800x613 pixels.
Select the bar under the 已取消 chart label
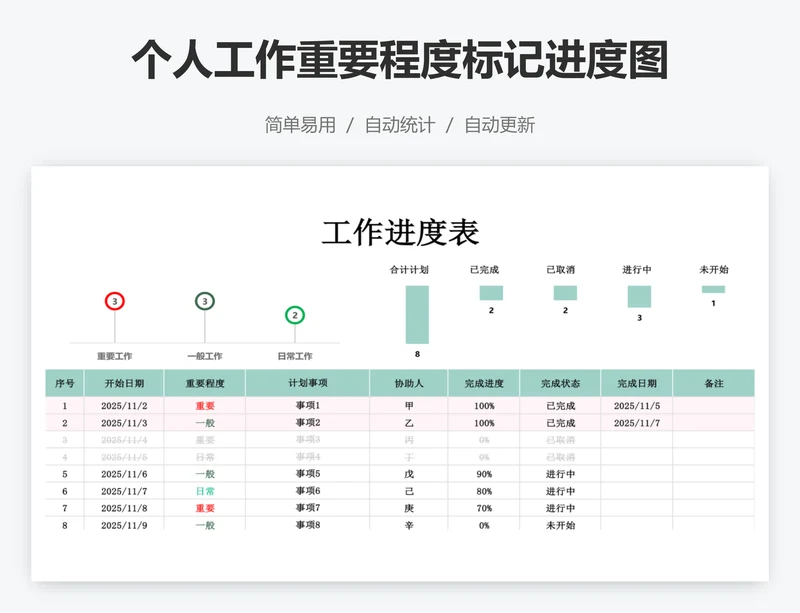(565, 293)
